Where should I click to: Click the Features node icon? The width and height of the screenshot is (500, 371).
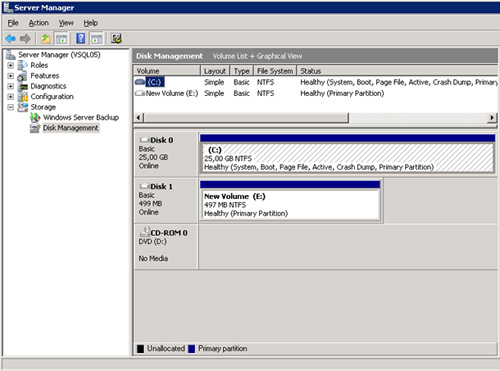[x=23, y=76]
